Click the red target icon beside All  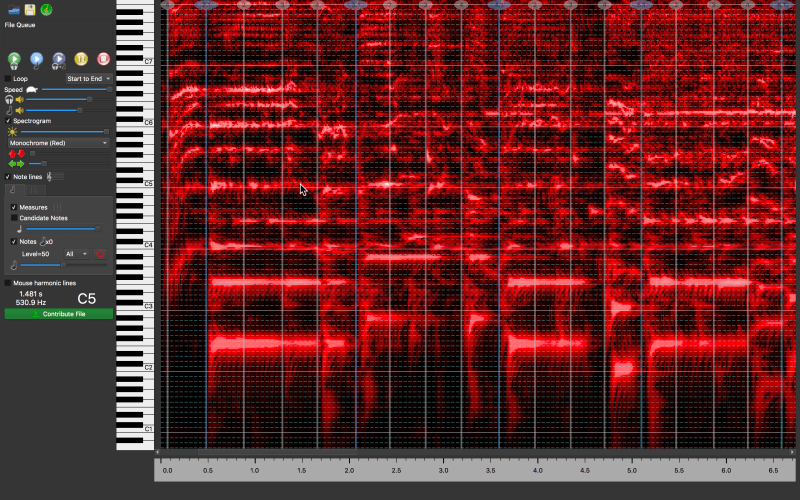100,254
